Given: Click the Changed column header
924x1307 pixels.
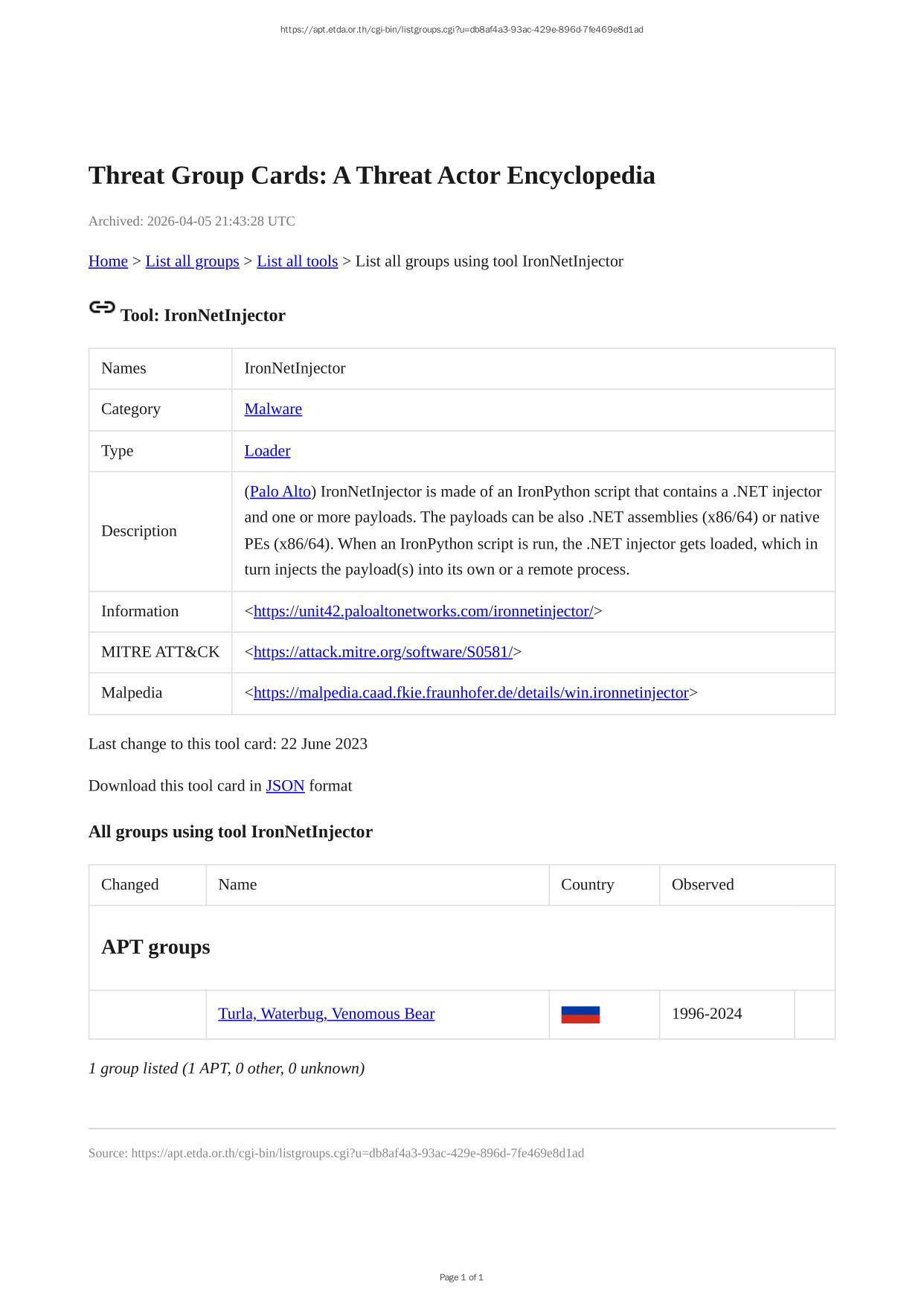Looking at the screenshot, I should [x=130, y=885].
